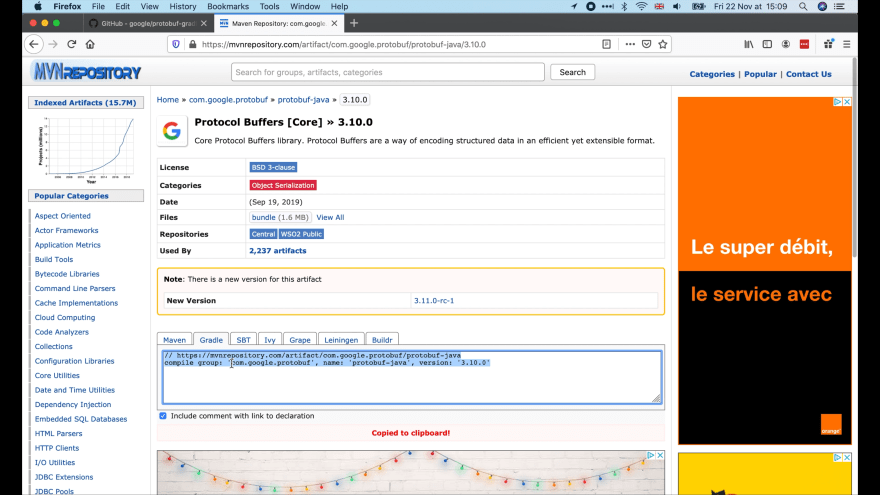Open tracking protection shield icon
This screenshot has height=495, width=880.
point(176,44)
